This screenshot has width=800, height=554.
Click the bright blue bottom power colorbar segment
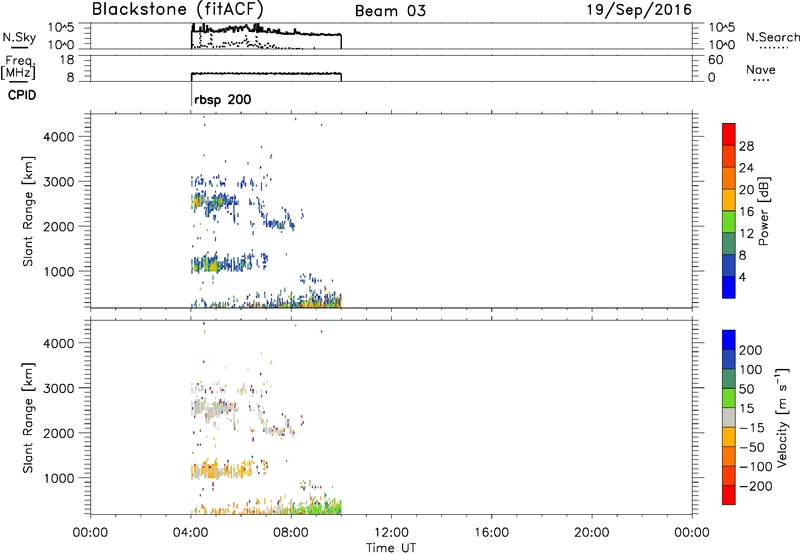coord(729,287)
